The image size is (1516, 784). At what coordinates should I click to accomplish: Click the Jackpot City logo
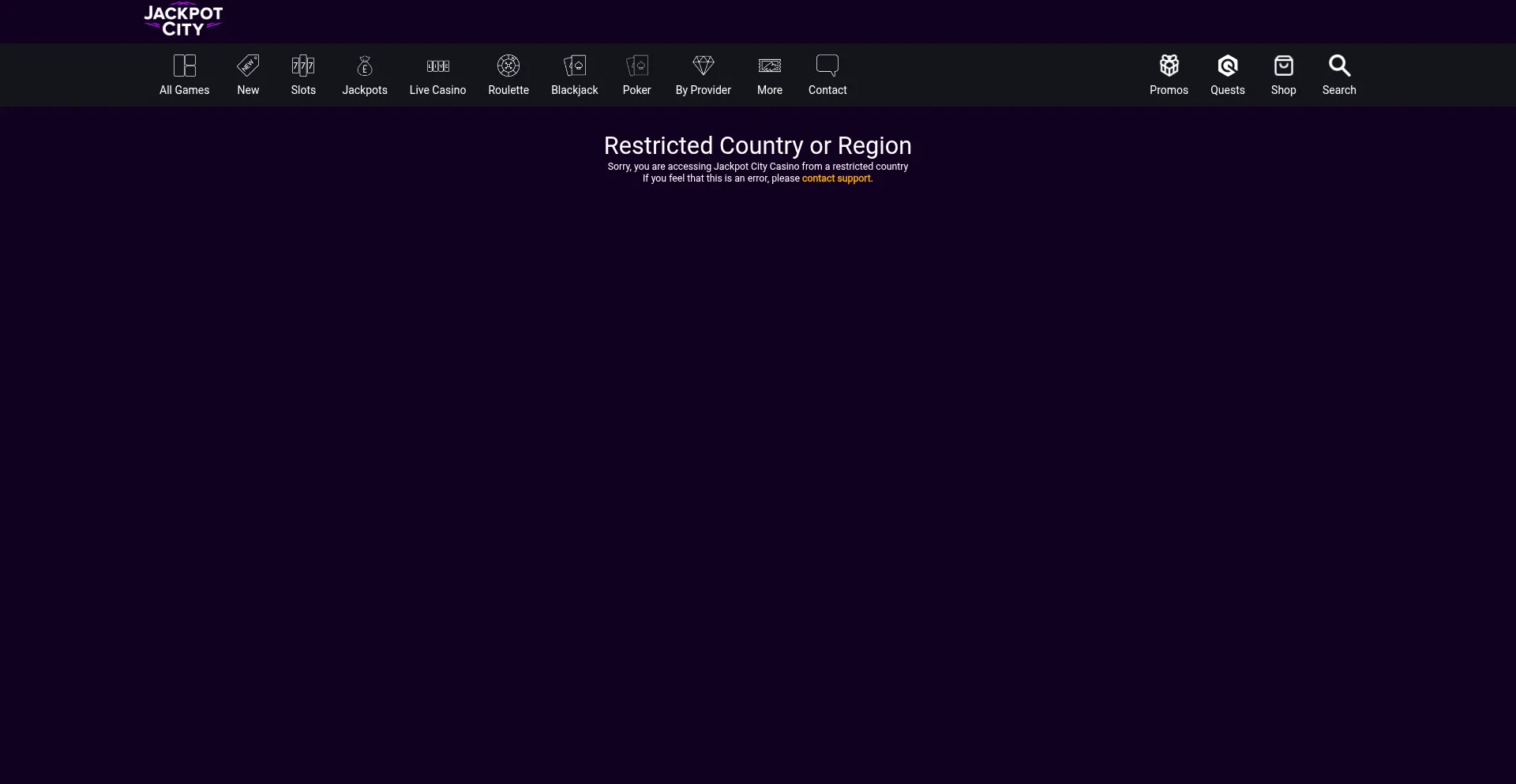point(183,21)
